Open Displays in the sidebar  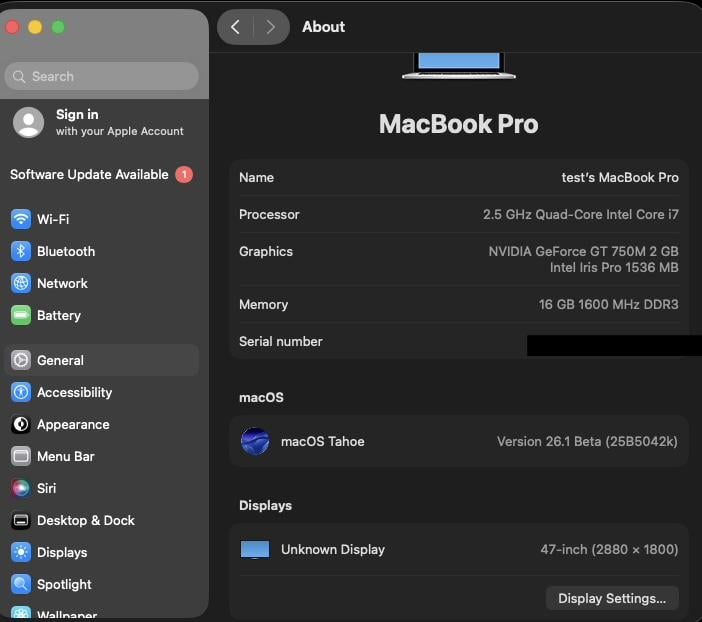coord(62,552)
